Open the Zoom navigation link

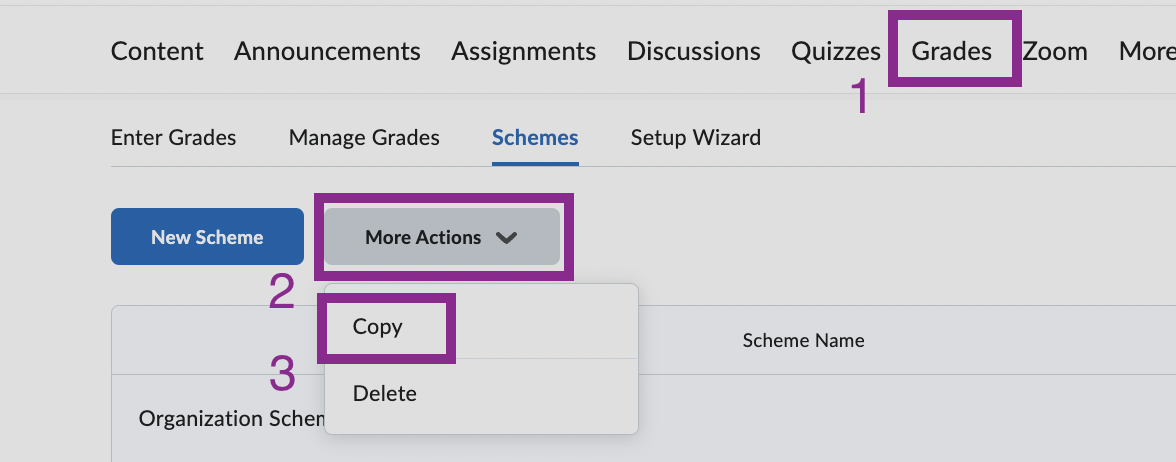coord(1055,51)
